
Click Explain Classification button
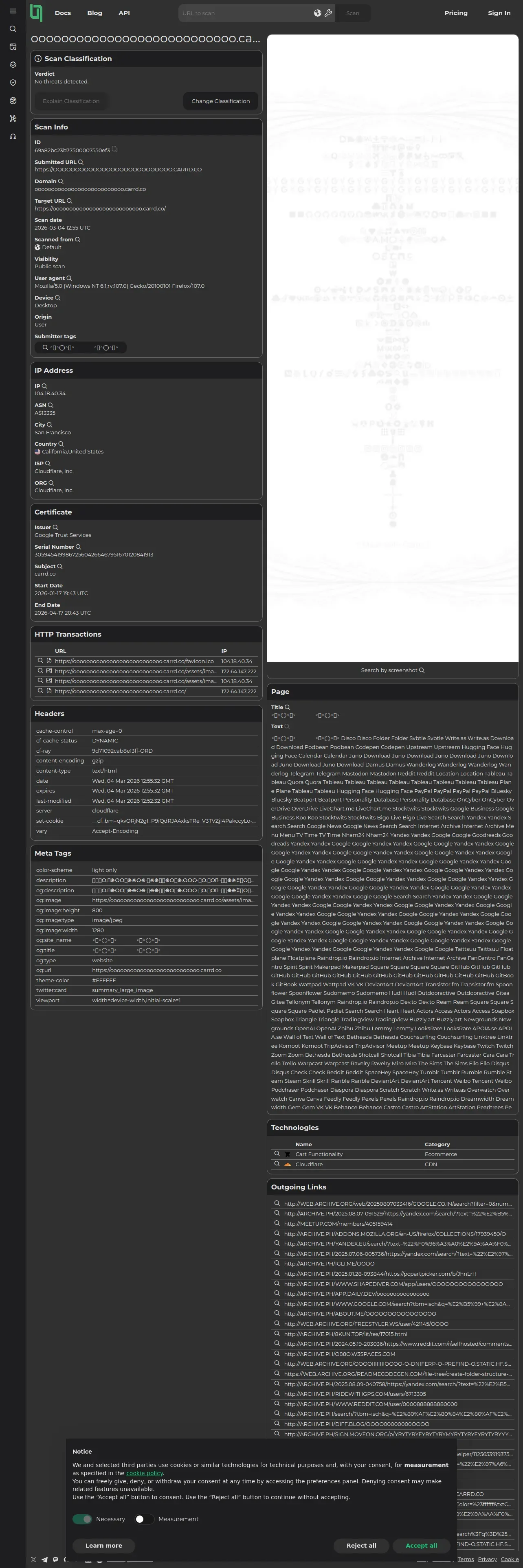pyautogui.click(x=71, y=101)
